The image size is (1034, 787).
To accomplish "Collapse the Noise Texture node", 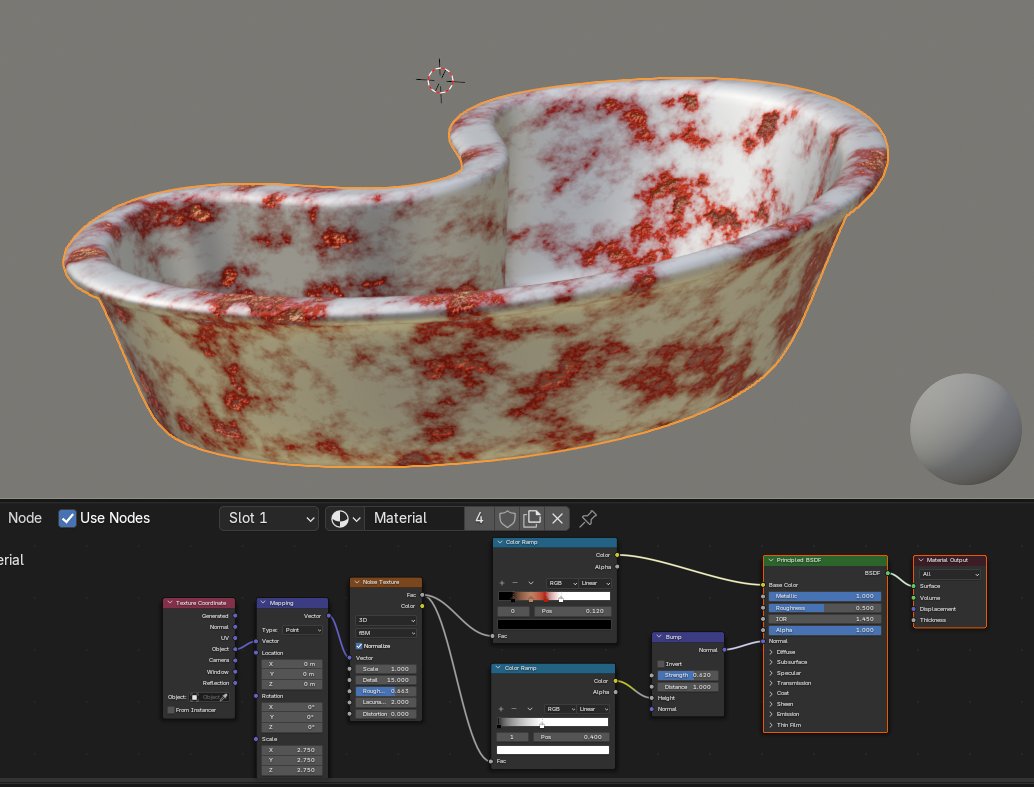I will [x=357, y=582].
